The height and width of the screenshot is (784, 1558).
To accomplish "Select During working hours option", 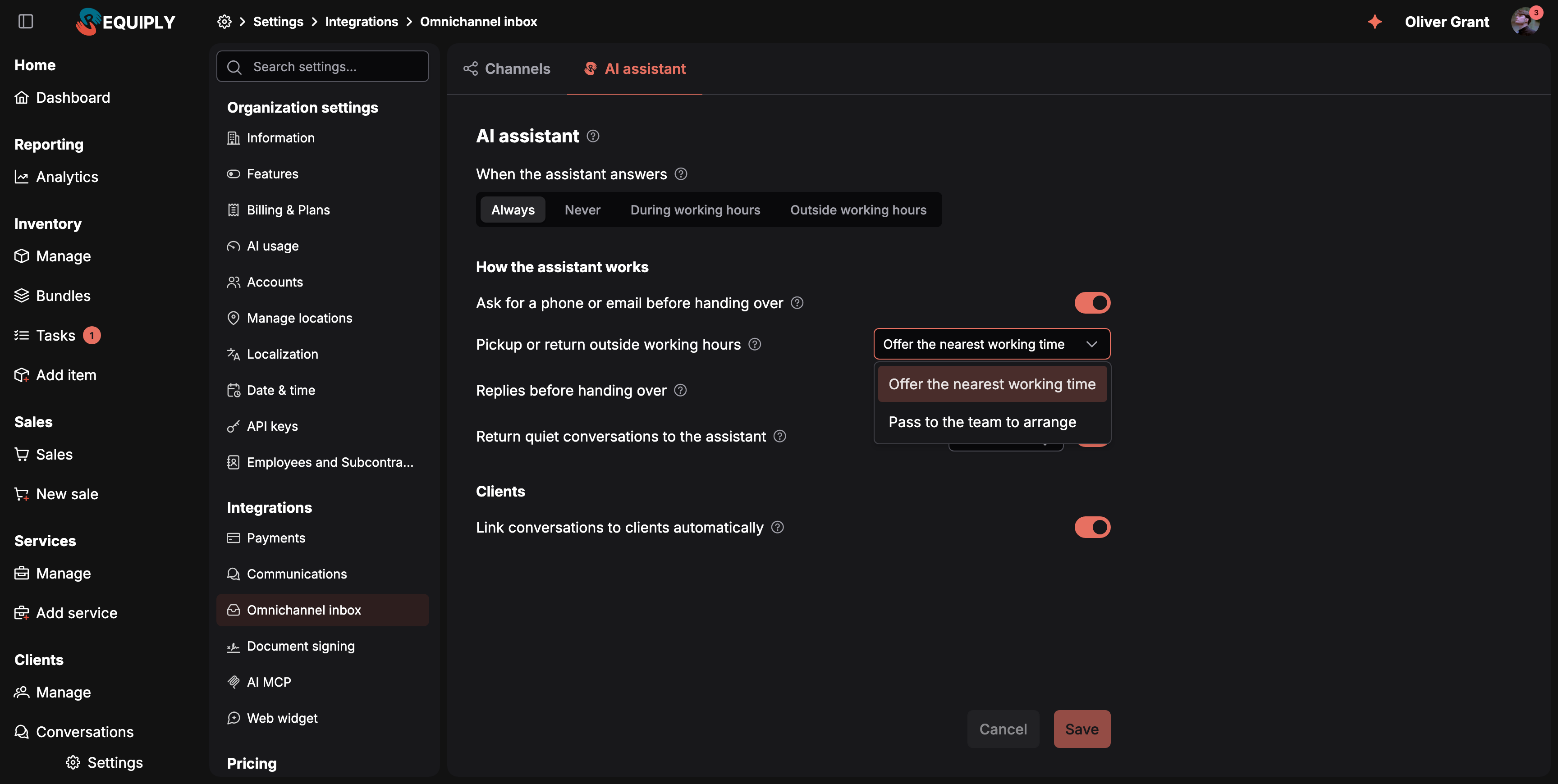I will click(x=695, y=210).
